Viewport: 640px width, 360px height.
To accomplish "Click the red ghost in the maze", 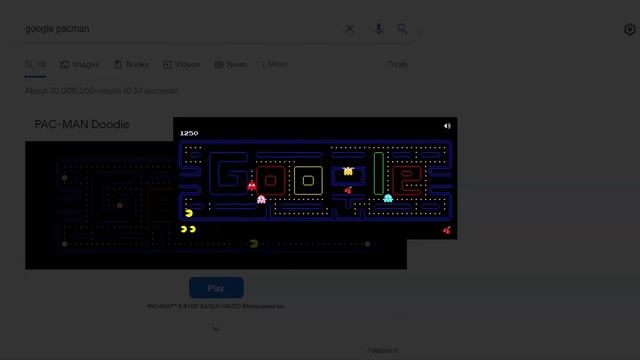I will coord(252,186).
